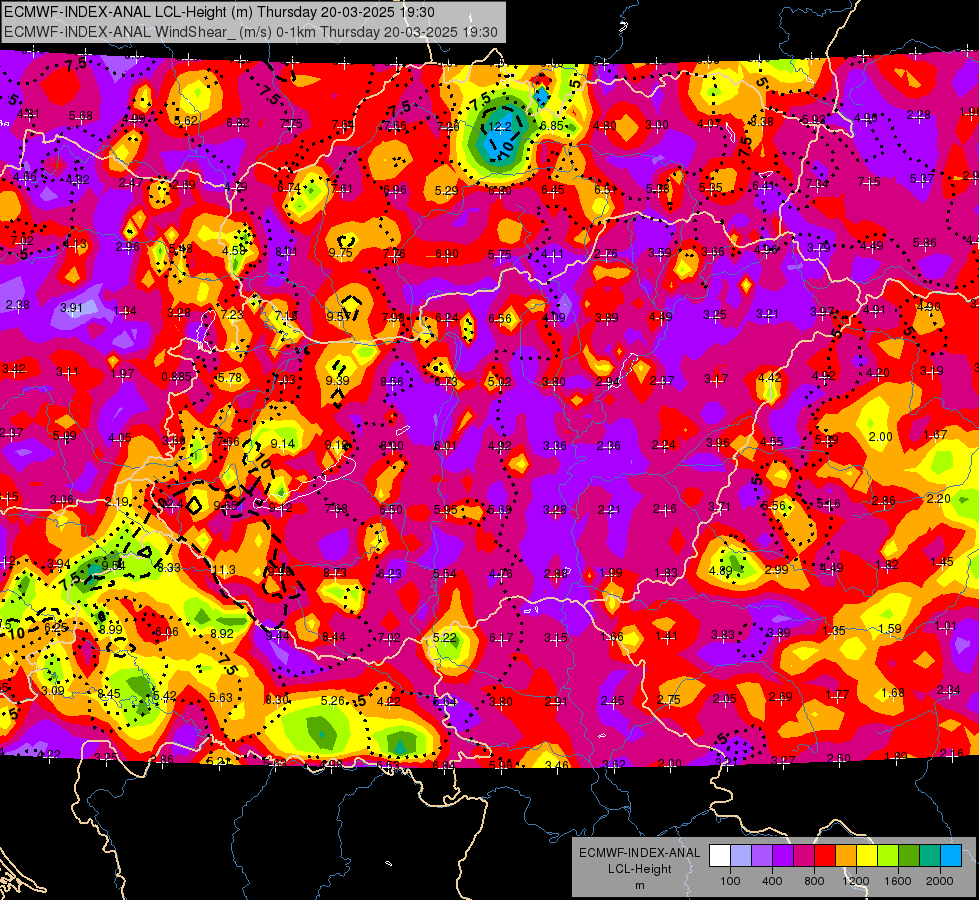Screen dimensions: 979x900
Task: Select the light lavender legend swatch
Action: [741, 856]
